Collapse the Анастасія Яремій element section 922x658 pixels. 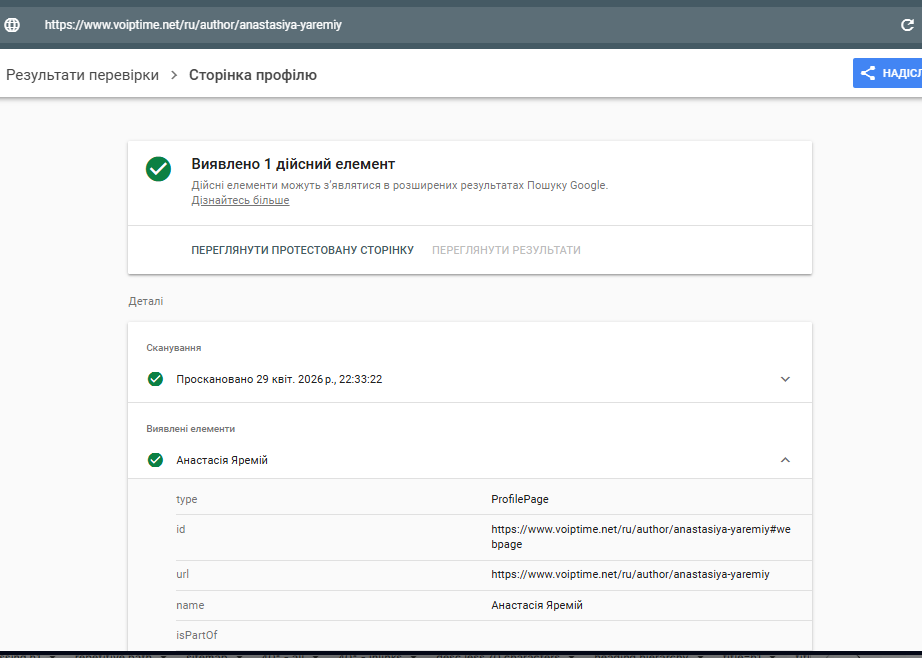click(785, 460)
